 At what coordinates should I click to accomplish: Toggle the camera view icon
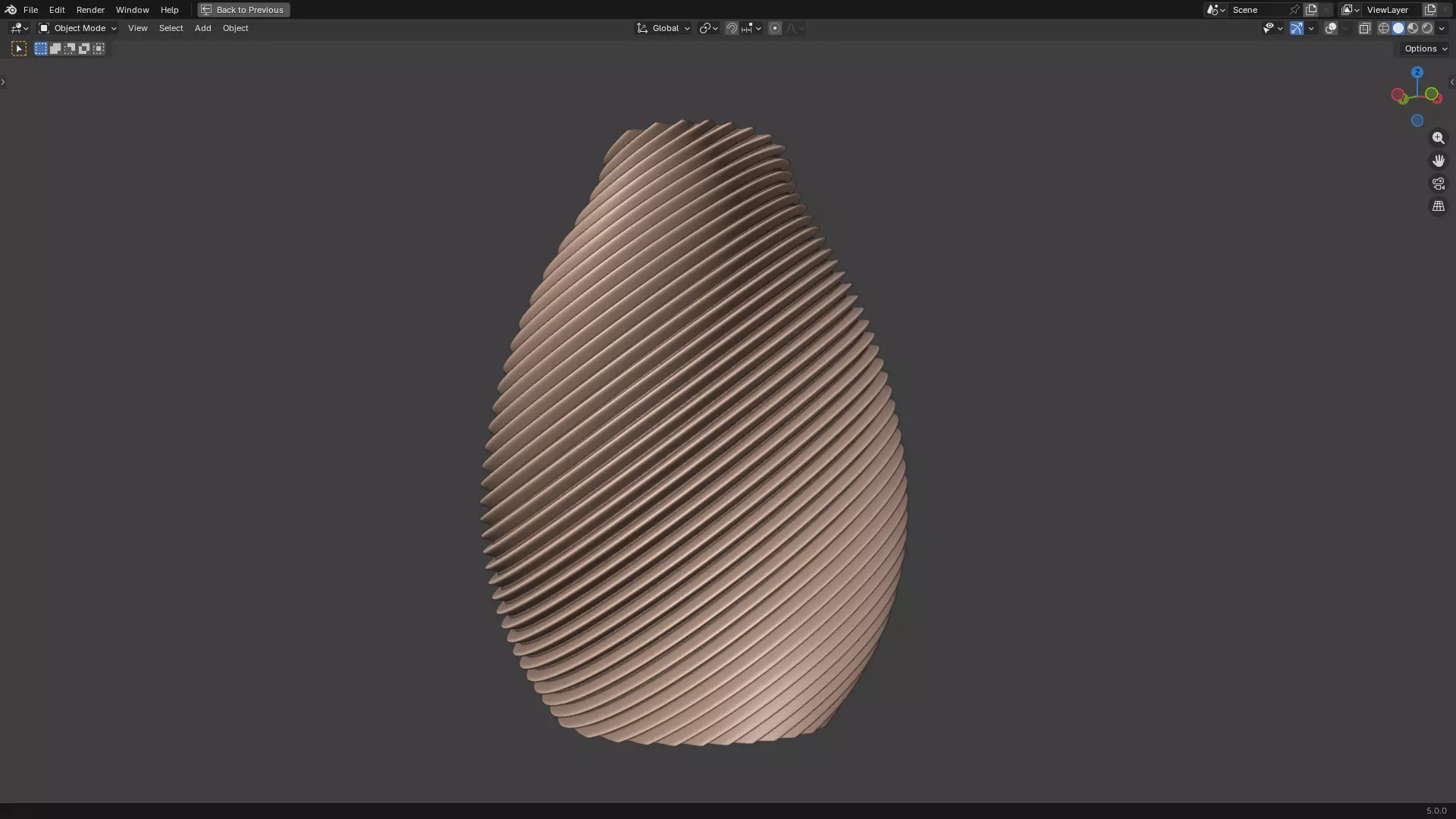(x=1438, y=184)
